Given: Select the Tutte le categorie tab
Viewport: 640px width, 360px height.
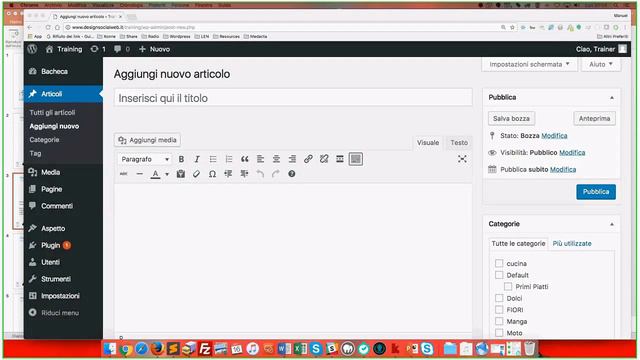Looking at the screenshot, I should [518, 243].
